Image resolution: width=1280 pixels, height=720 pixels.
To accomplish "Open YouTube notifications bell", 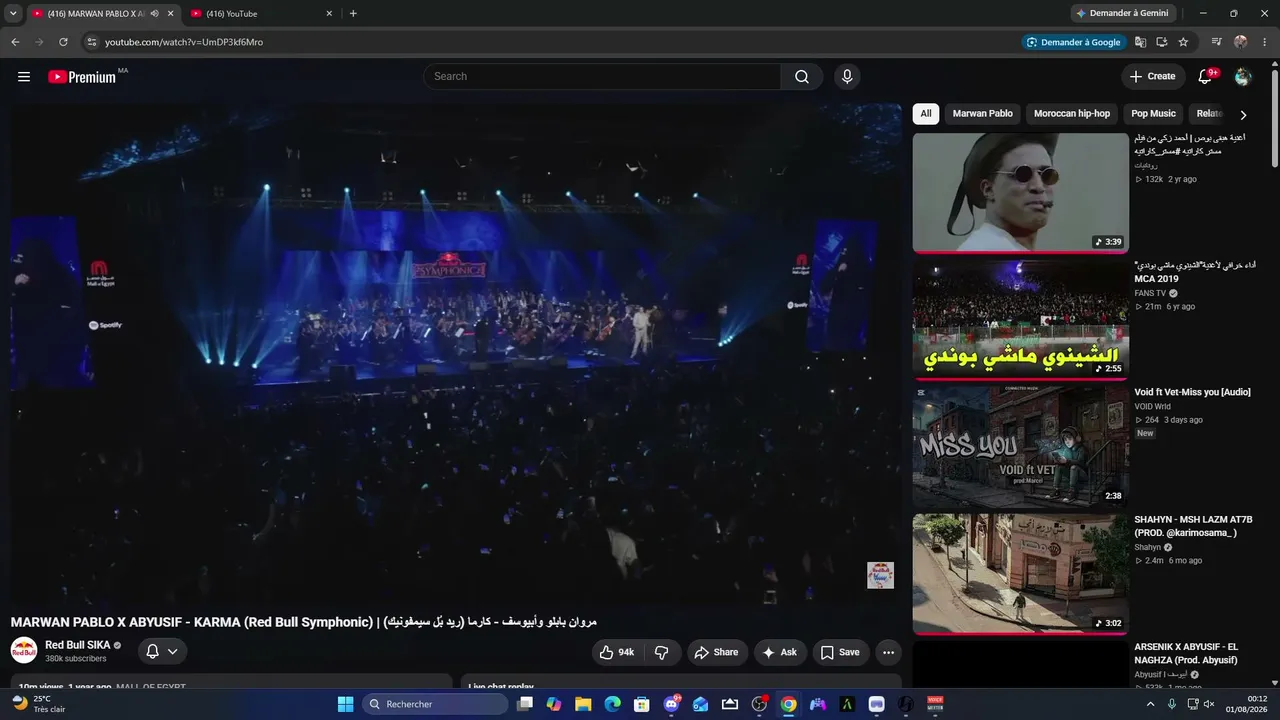I will (1206, 77).
